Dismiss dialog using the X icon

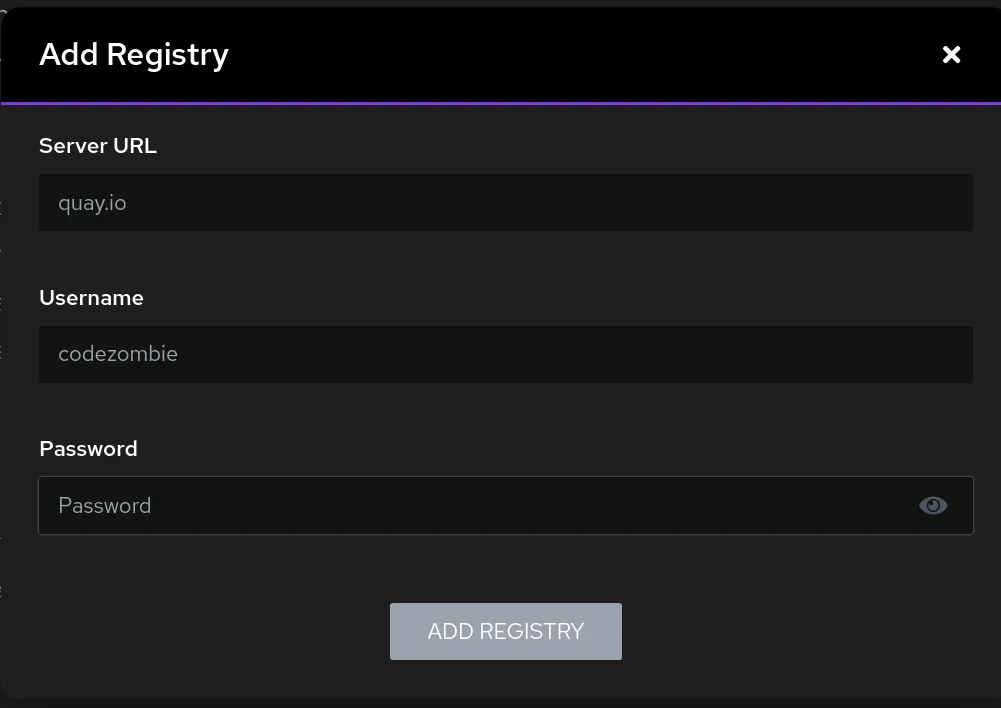click(951, 55)
